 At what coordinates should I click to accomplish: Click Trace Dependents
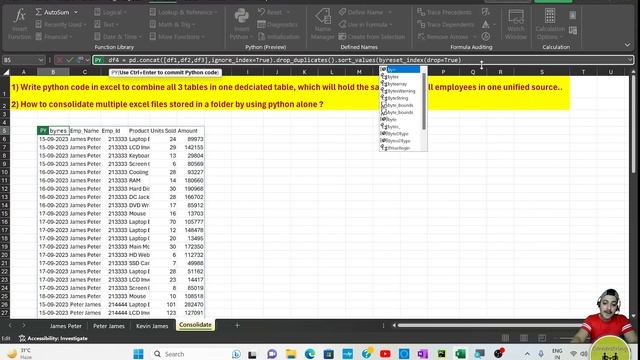click(x=445, y=24)
